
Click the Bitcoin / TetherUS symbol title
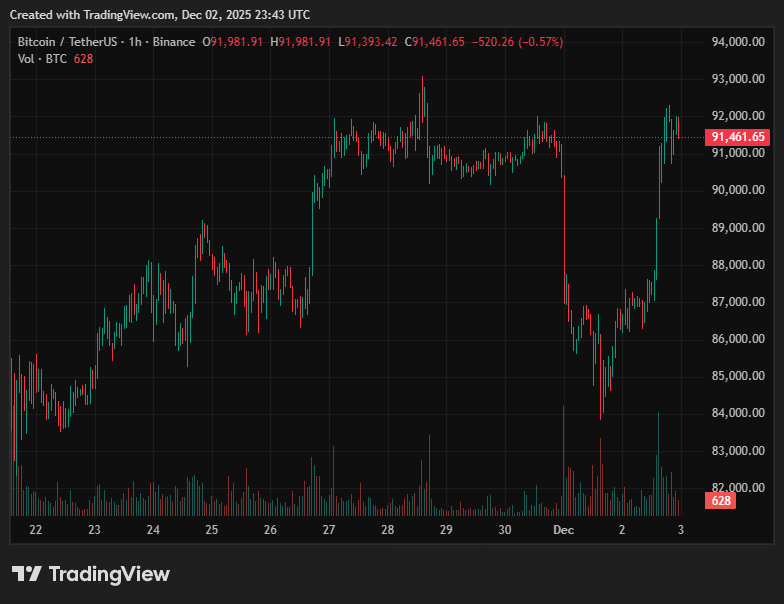pos(68,42)
